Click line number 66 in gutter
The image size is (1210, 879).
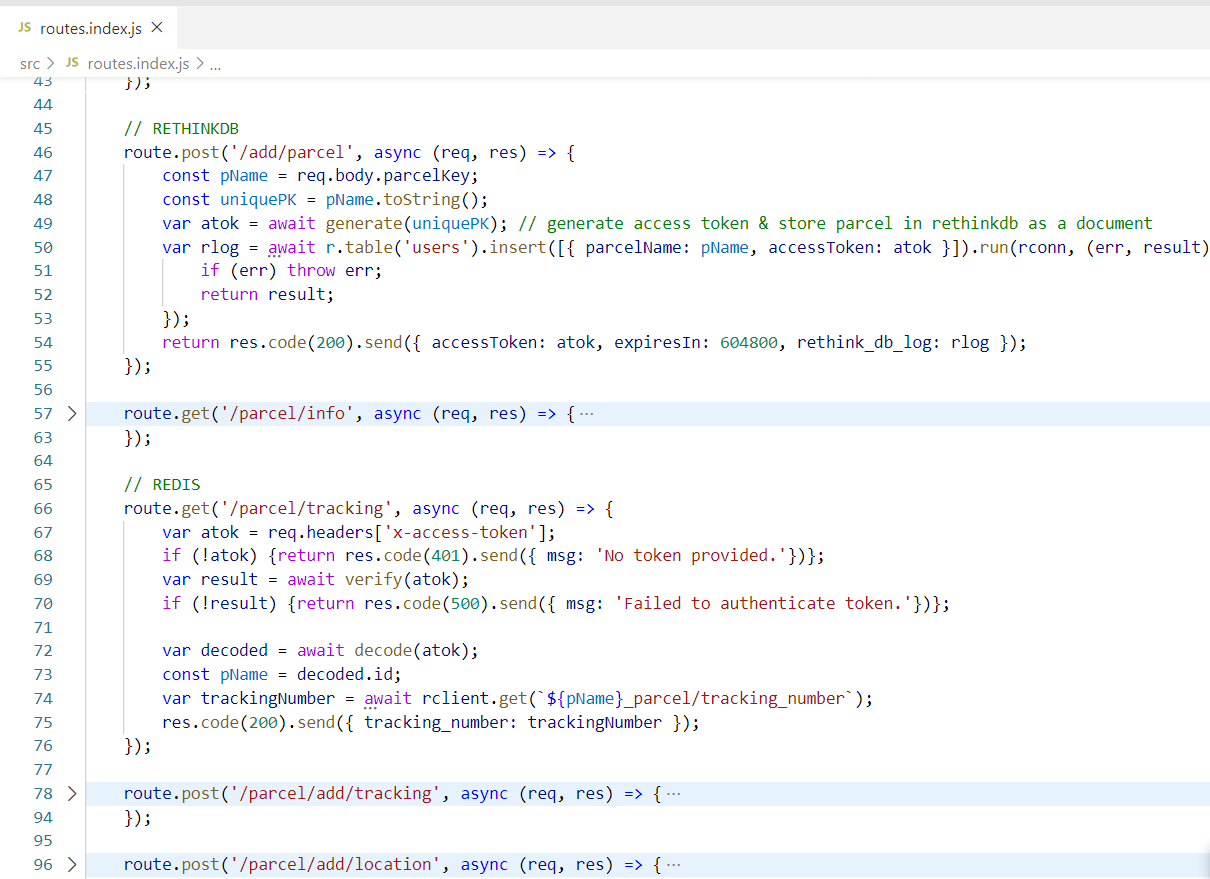(42, 508)
